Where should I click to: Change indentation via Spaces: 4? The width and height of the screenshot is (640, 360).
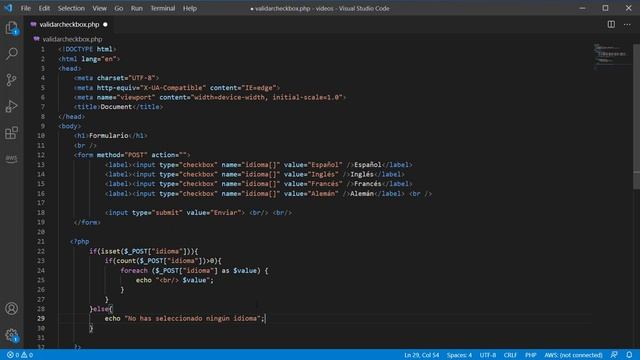[x=459, y=355]
